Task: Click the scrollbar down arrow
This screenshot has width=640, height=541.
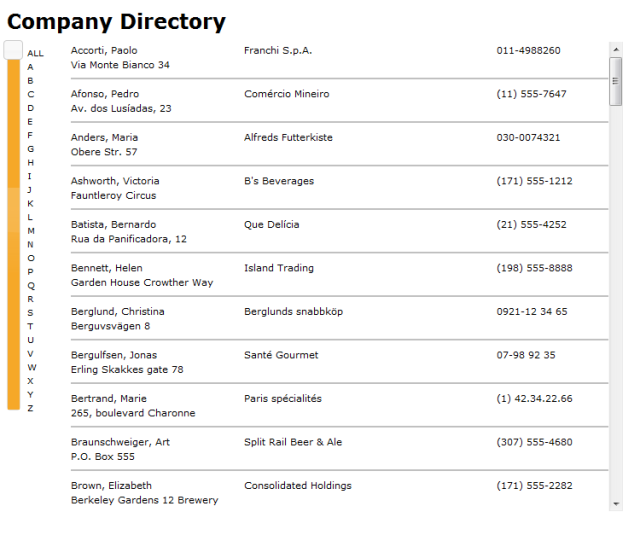Action: [616, 504]
